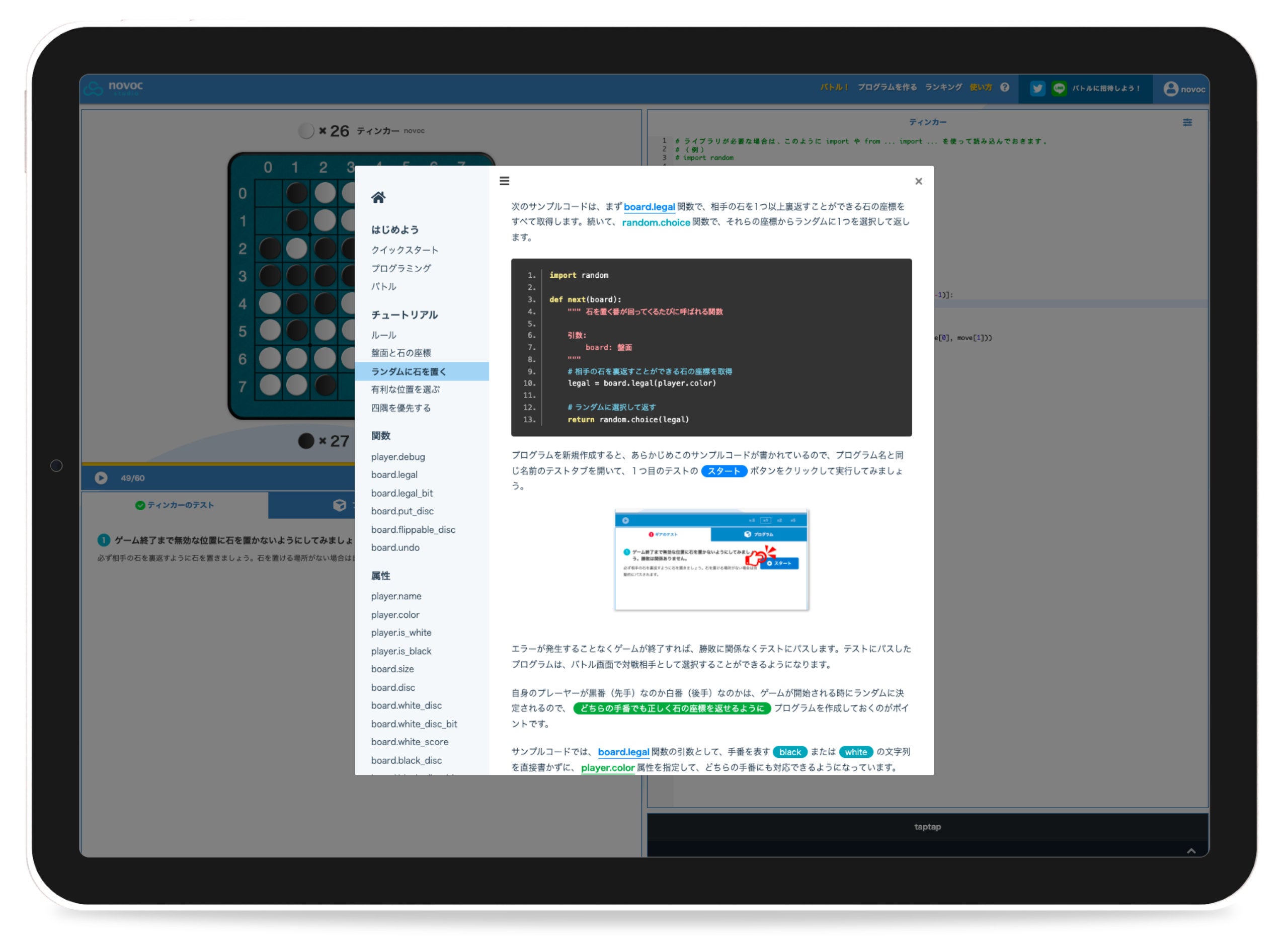The height and width of the screenshot is (944, 1288).
Task: Click the test start screenshot thumbnail
Action: coord(711,560)
